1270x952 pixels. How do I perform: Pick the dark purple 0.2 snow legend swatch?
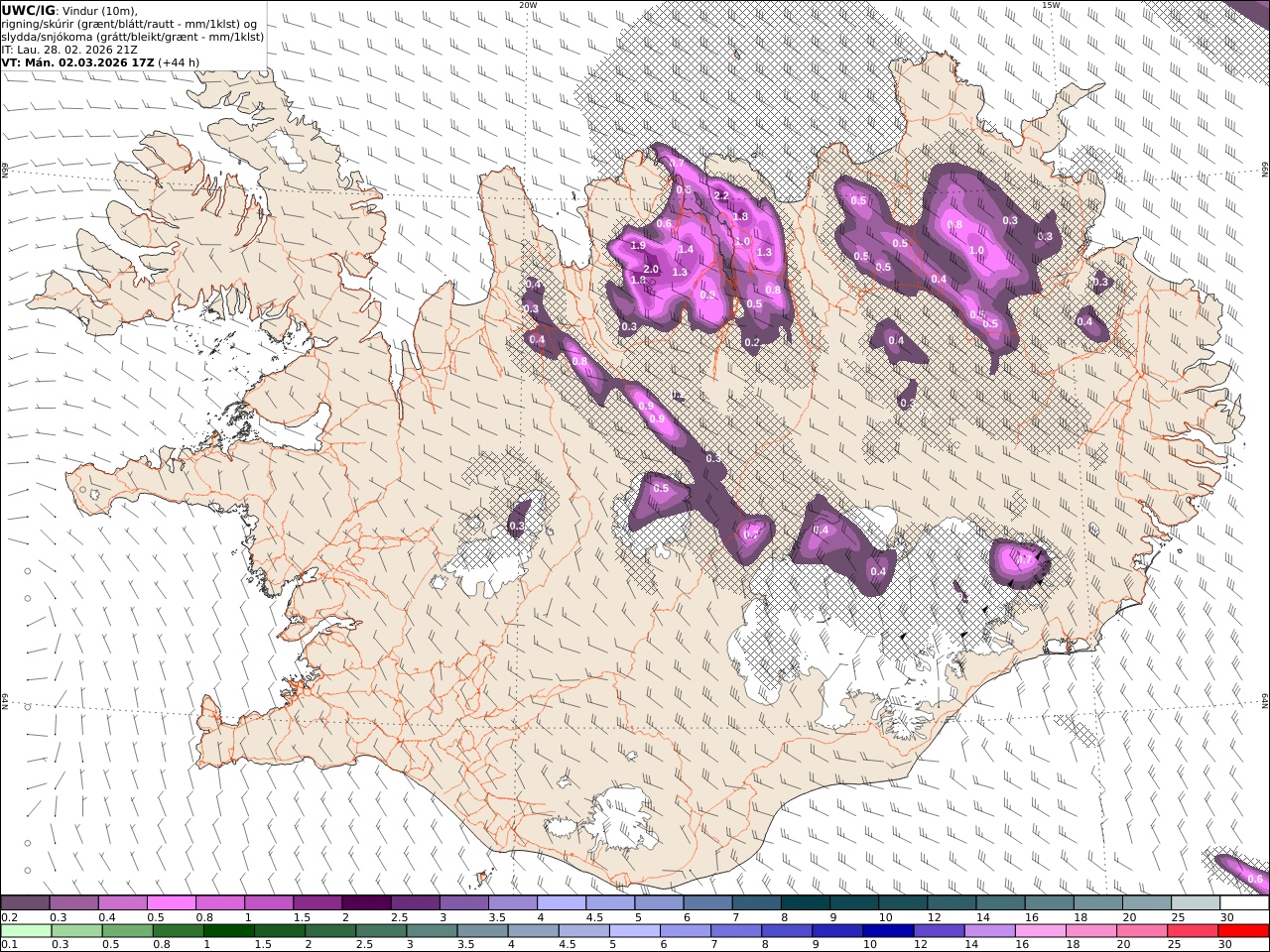(25, 903)
